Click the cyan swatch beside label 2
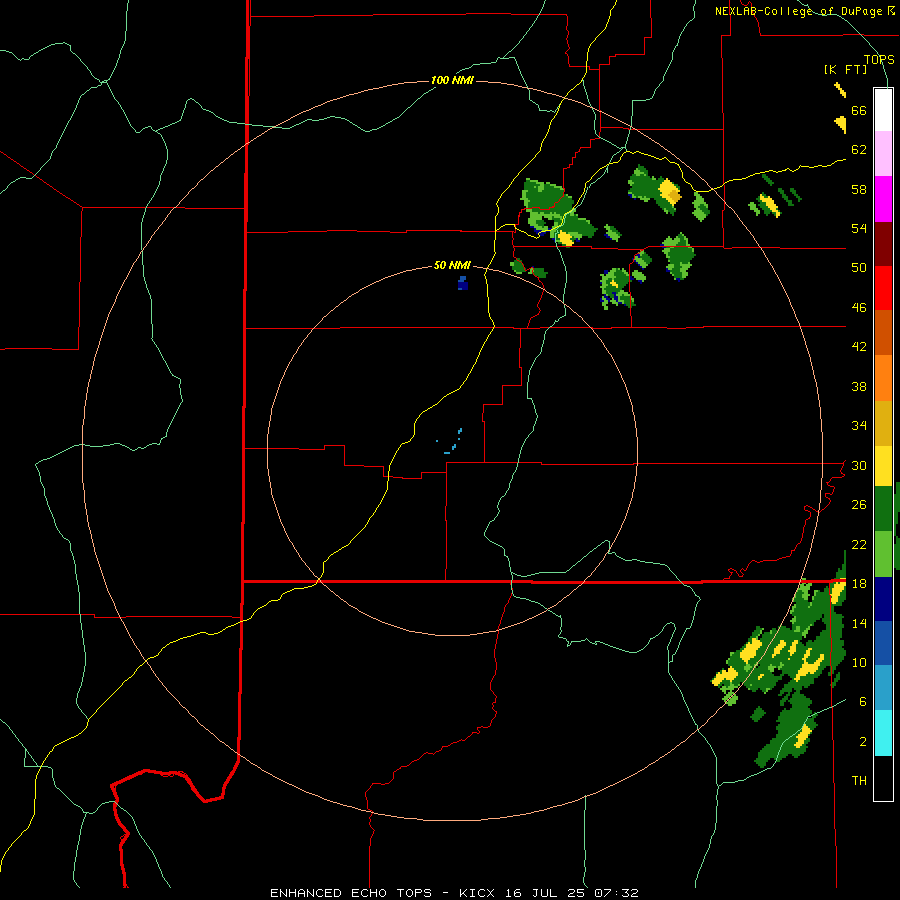The image size is (900, 900). pyautogui.click(x=883, y=733)
